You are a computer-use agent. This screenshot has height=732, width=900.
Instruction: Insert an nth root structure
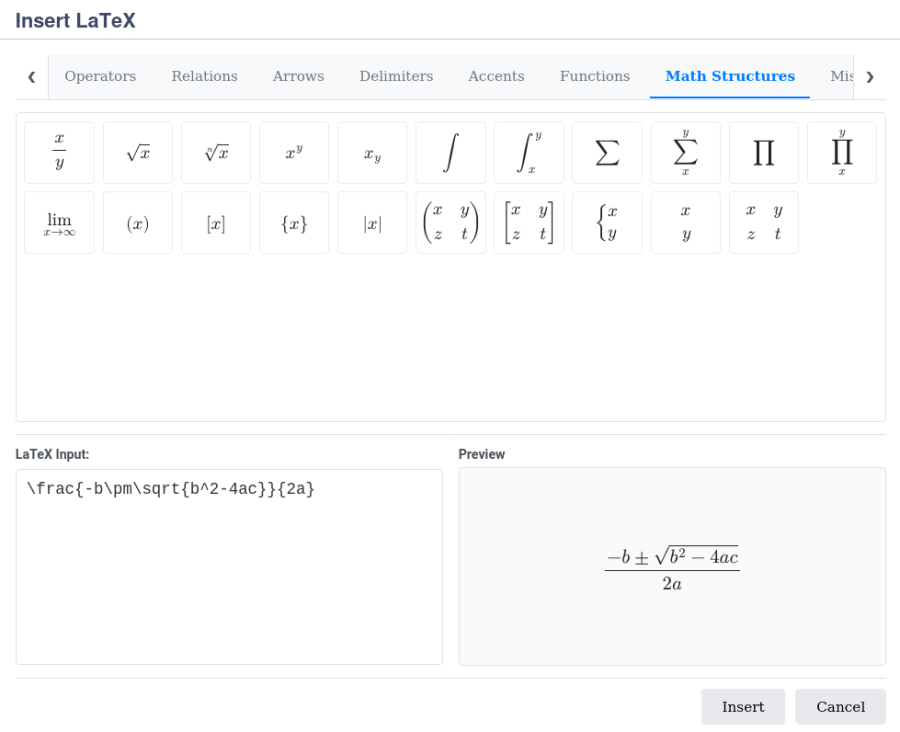point(215,152)
